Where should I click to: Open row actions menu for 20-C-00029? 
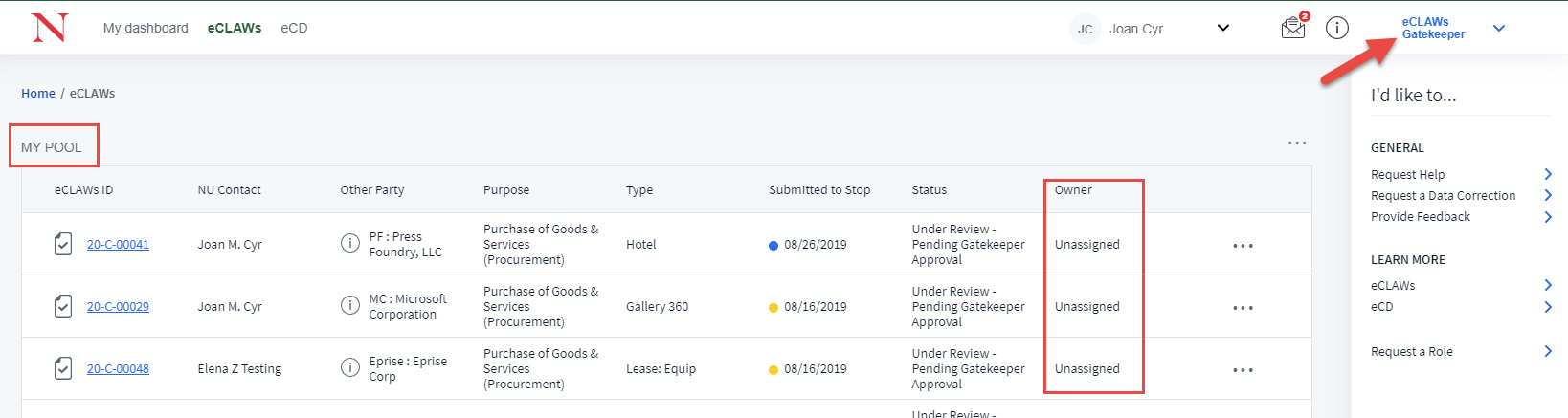pyautogui.click(x=1243, y=308)
